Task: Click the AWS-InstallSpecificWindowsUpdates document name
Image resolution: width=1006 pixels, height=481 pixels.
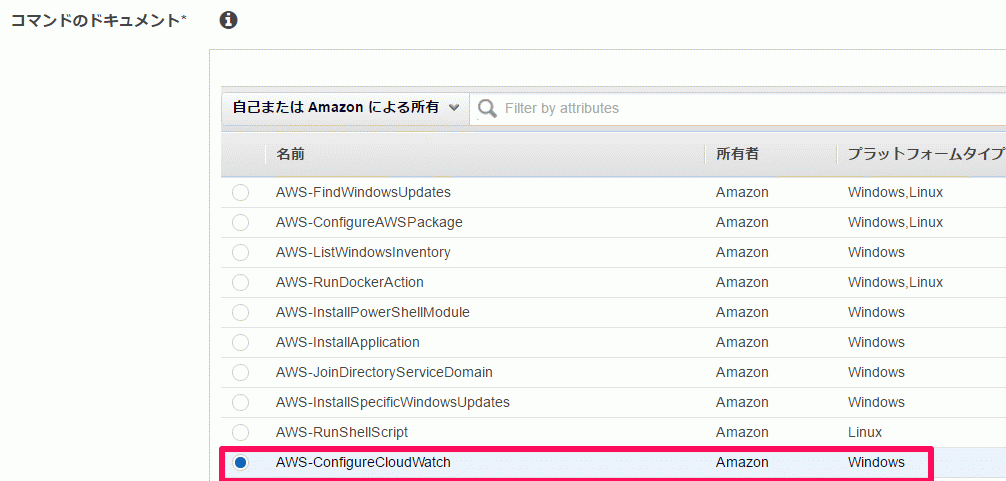Action: point(393,403)
